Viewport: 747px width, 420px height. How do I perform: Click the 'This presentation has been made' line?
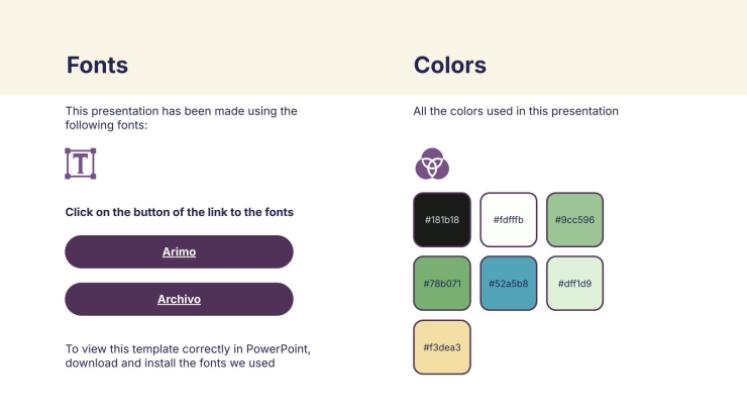pos(181,111)
